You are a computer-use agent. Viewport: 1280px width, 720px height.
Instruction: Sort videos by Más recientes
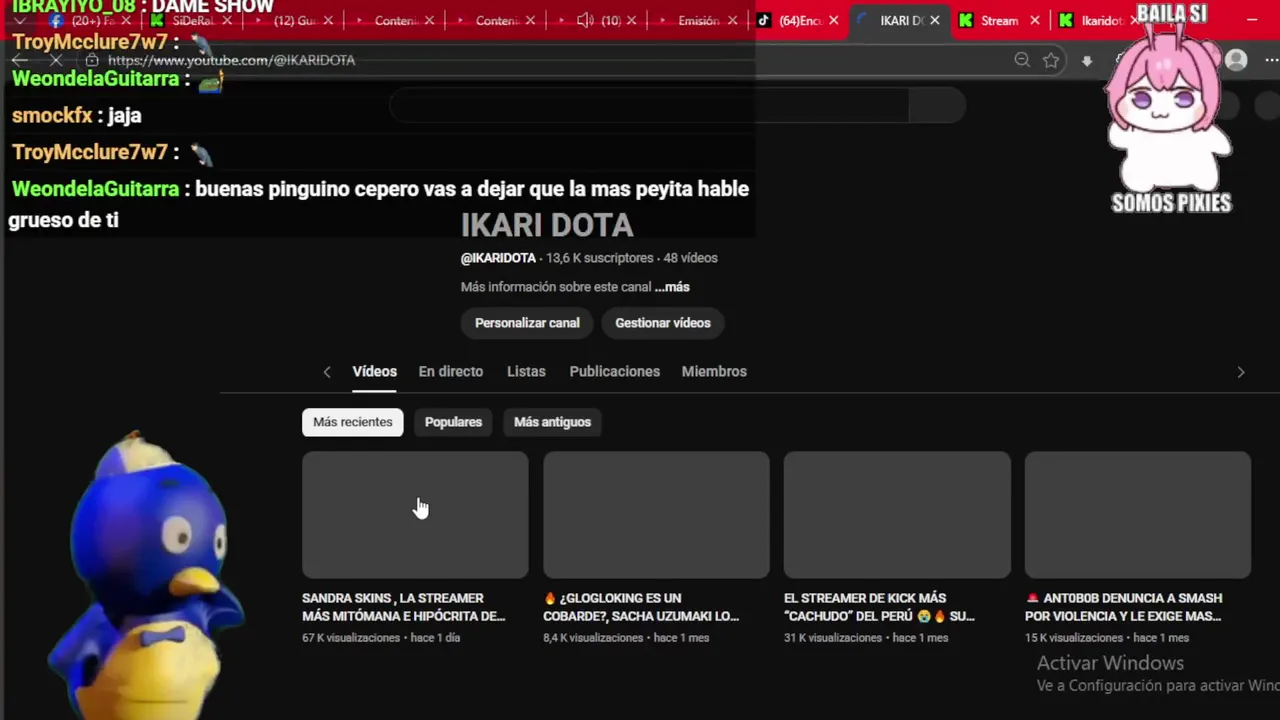pos(353,422)
